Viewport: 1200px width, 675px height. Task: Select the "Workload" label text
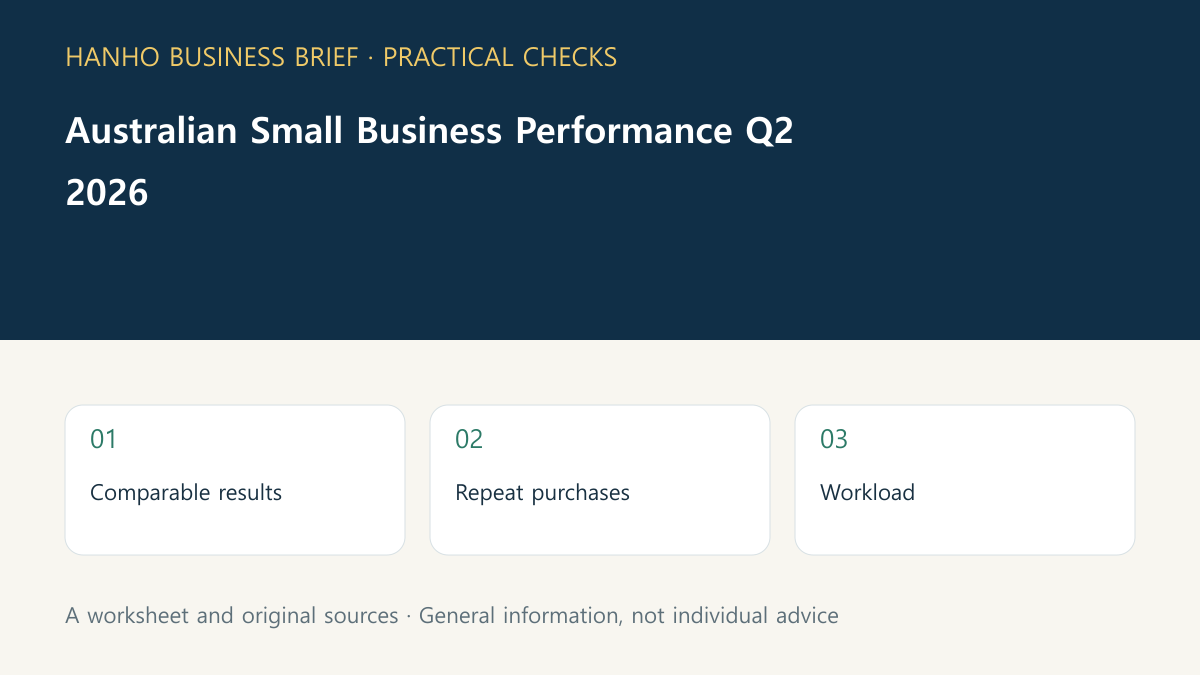click(x=867, y=493)
